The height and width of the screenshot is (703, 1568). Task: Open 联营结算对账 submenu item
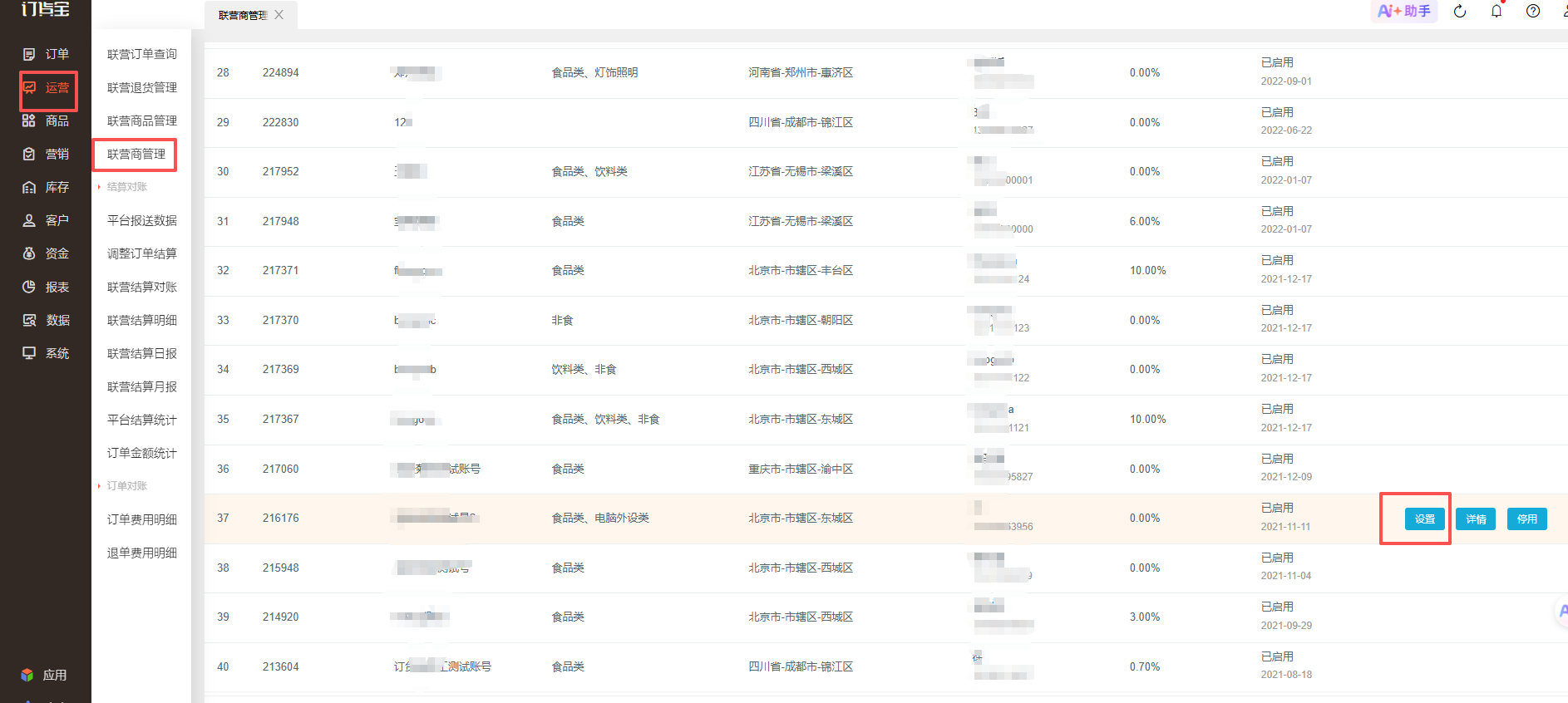(142, 287)
